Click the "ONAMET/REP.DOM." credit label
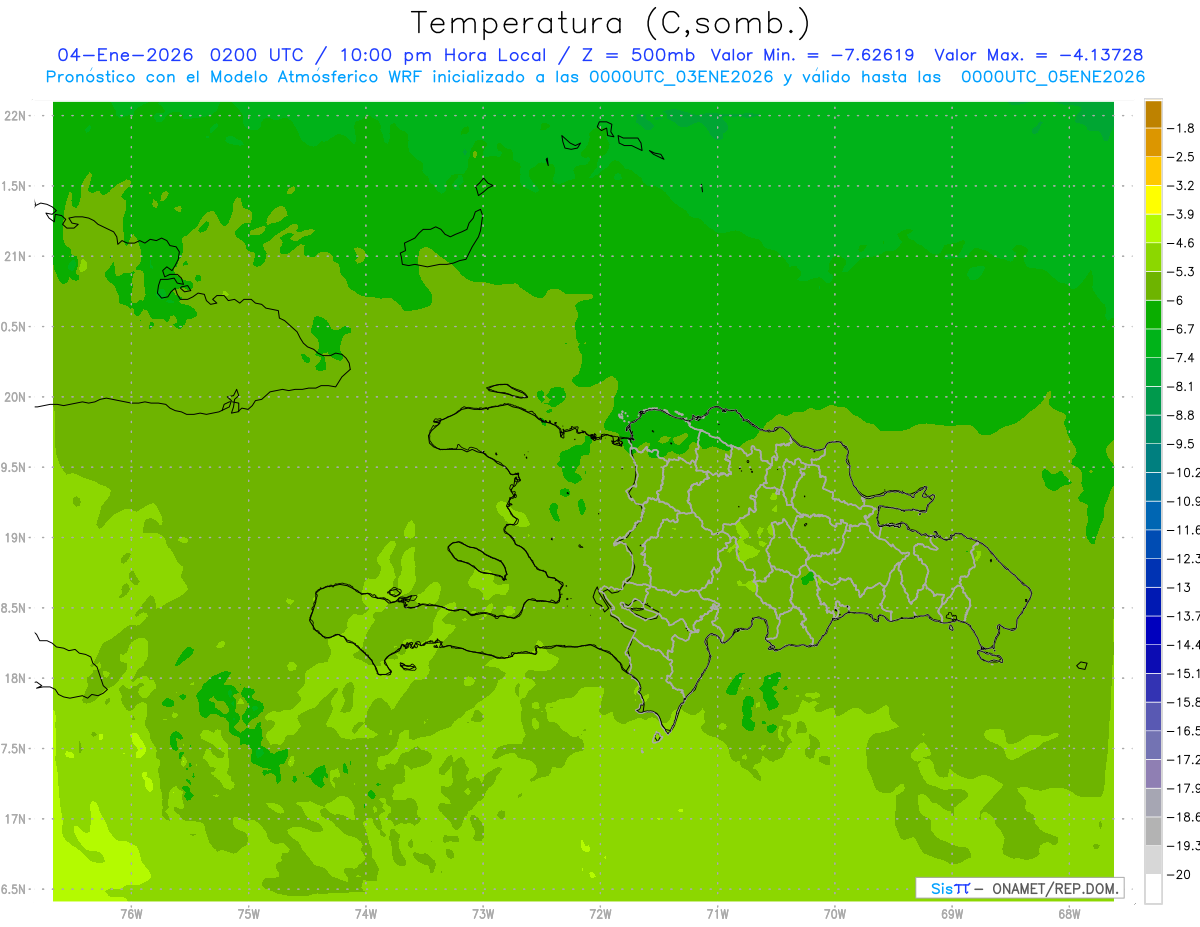Viewport: 1200px width, 927px height. (1054, 888)
